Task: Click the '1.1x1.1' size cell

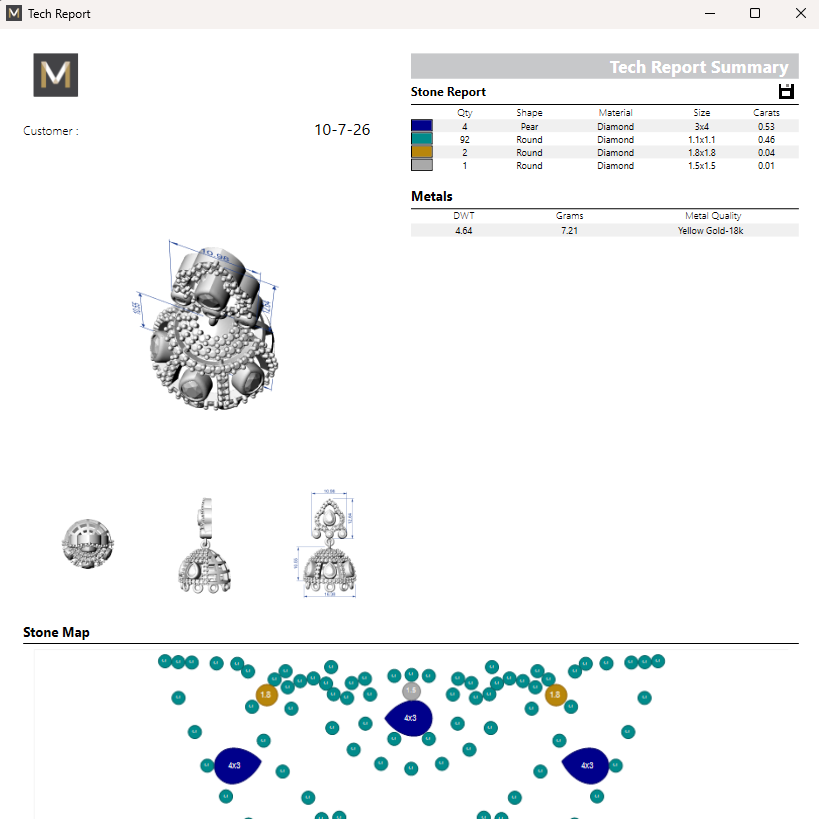Action: [x=701, y=139]
